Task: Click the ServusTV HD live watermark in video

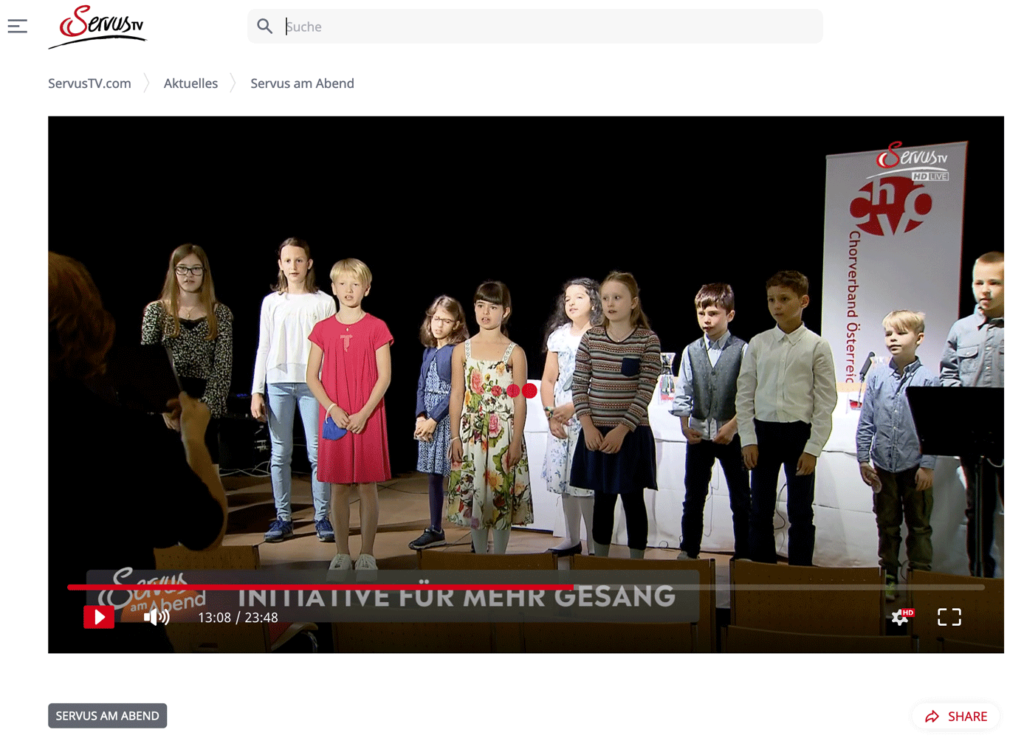Action: [x=912, y=161]
